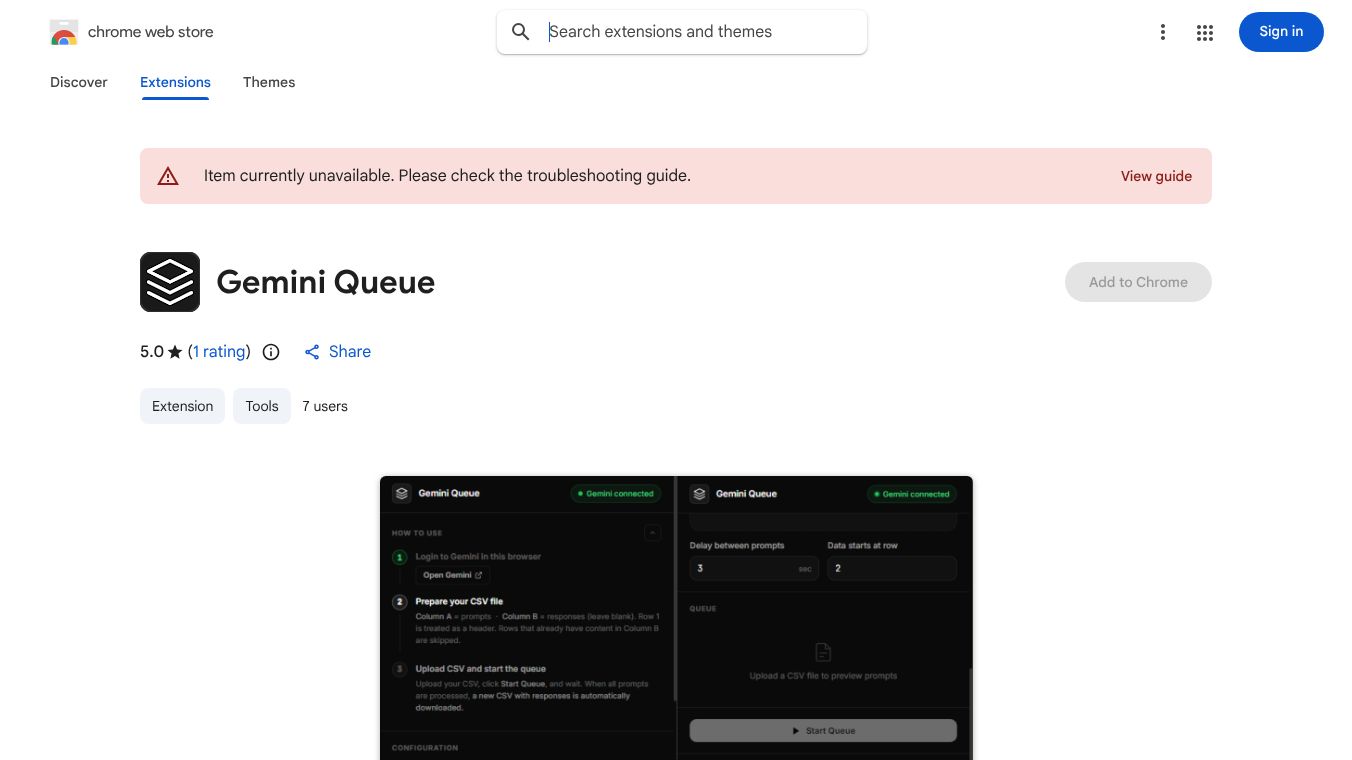1352x760 pixels.
Task: Open the 1 rating link
Action: (219, 352)
